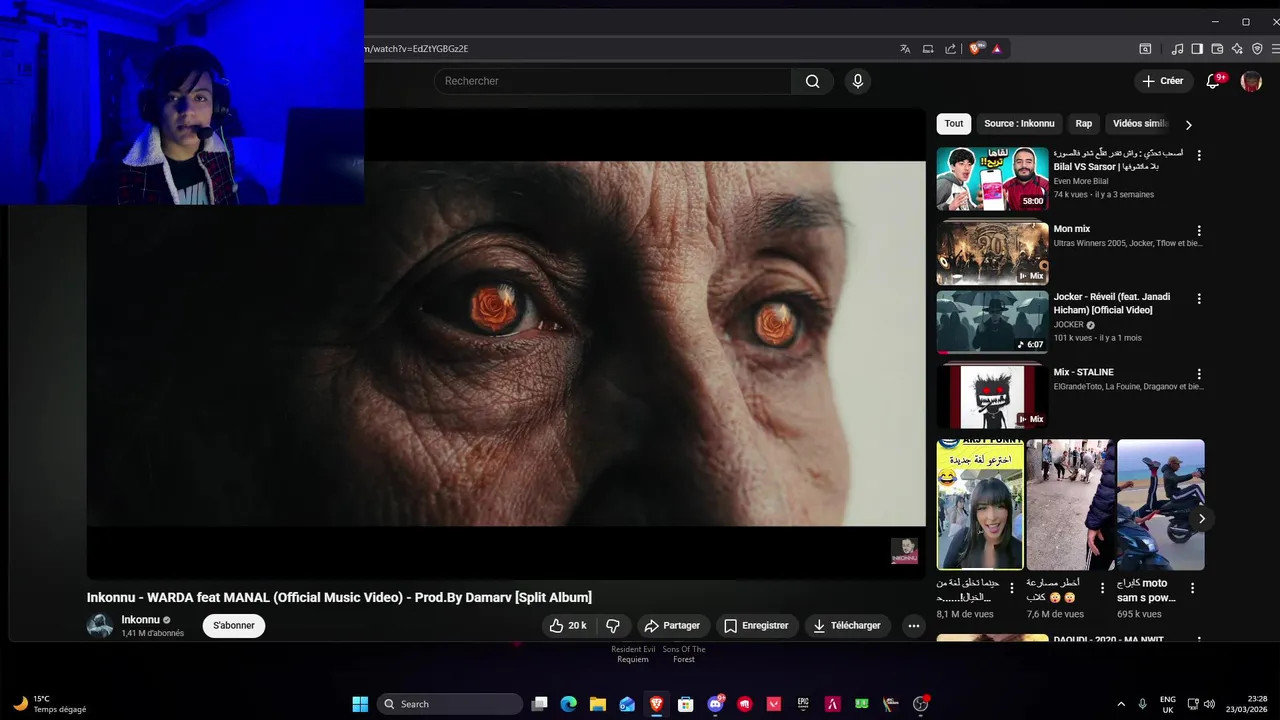Advance Shorts shelf with next arrow
The image size is (1280, 720).
pos(1201,518)
